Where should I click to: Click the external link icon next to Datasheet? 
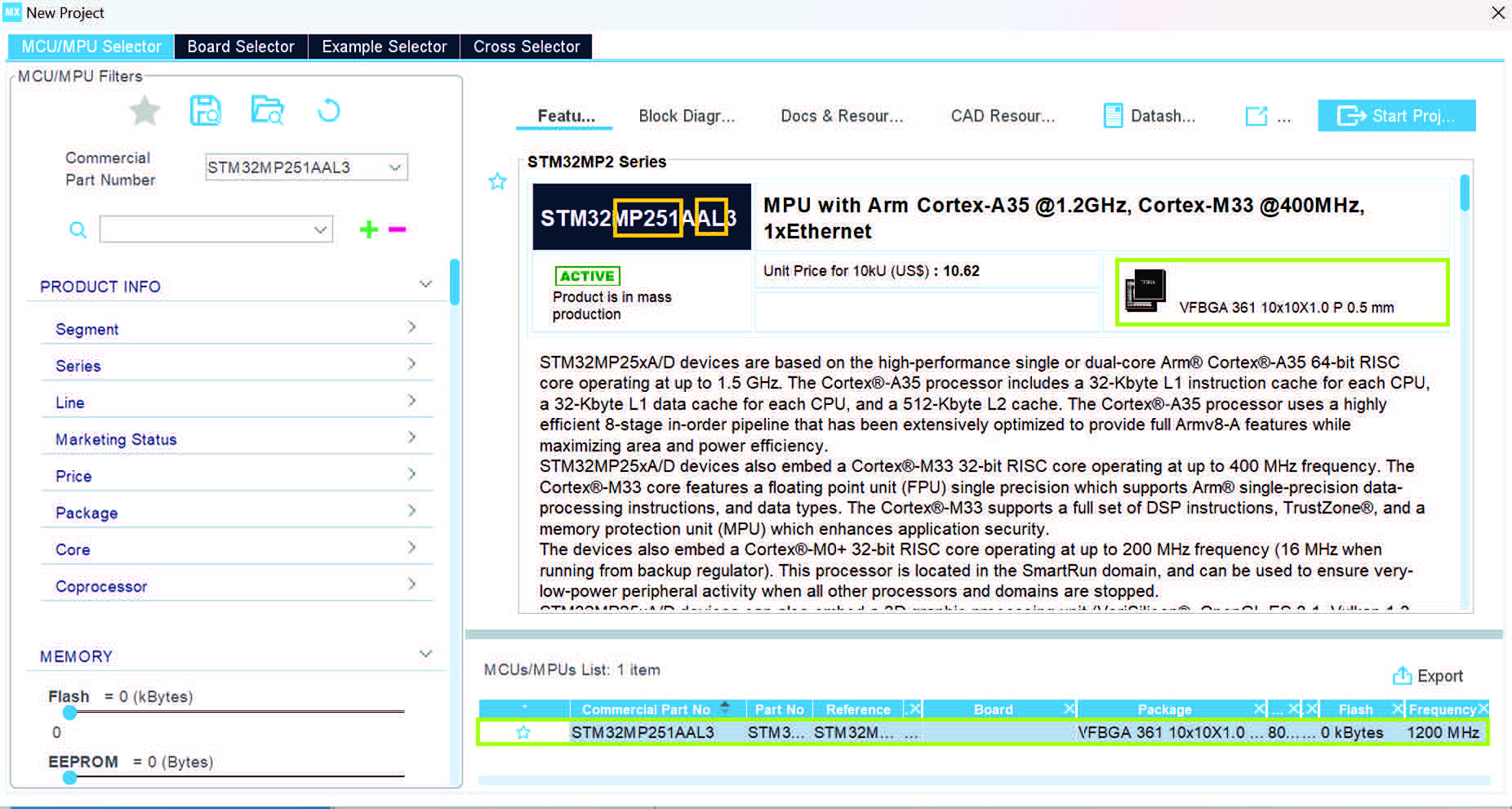(1256, 116)
